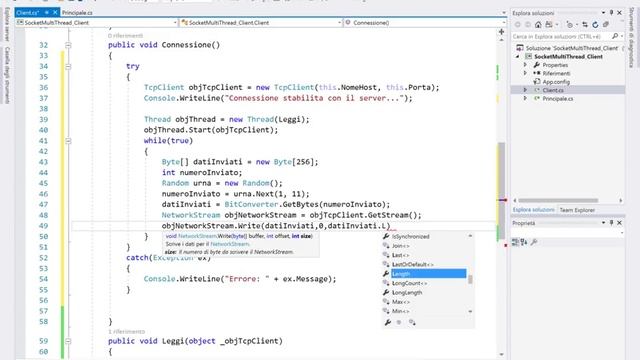Image resolution: width=640 pixels, height=360 pixels.
Task: Open Esplora soluzioni window options dropdown arrow
Action: [x=603, y=13]
